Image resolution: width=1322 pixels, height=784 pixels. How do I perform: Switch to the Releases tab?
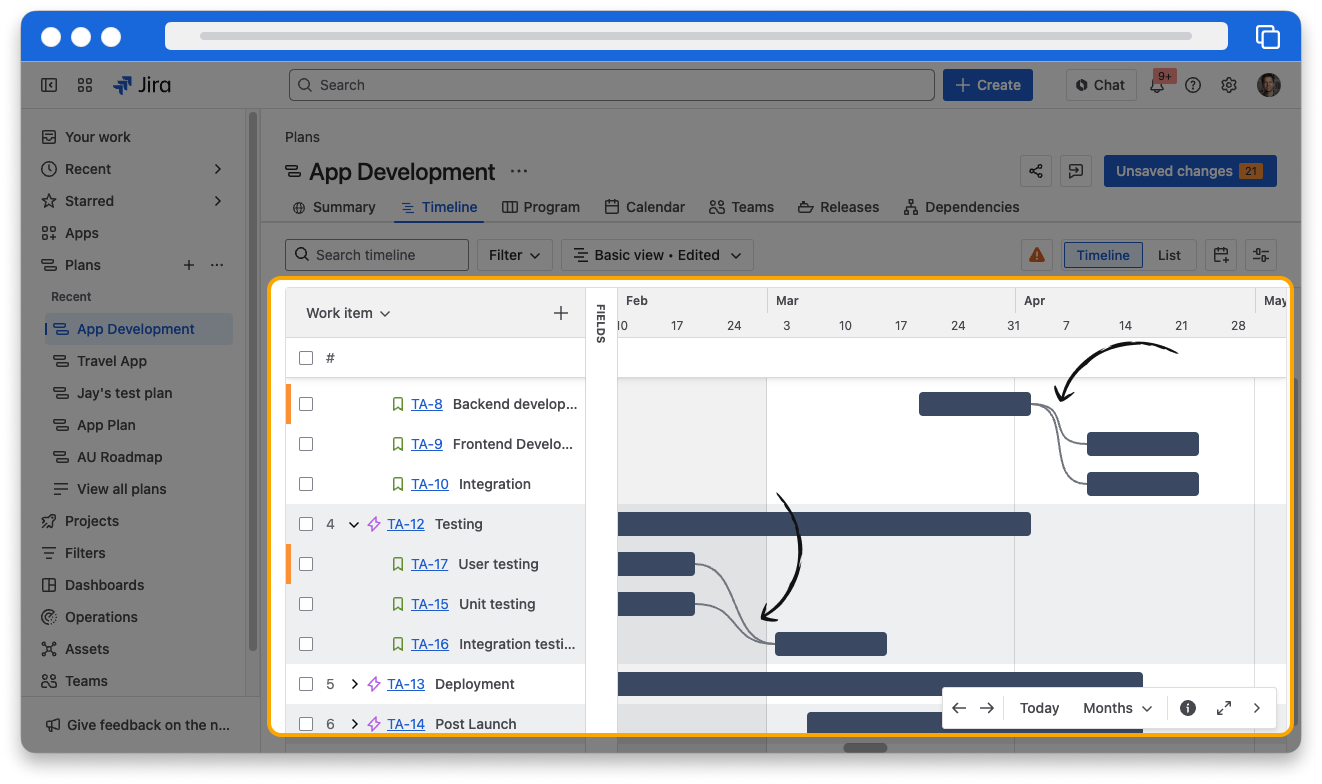coord(838,207)
